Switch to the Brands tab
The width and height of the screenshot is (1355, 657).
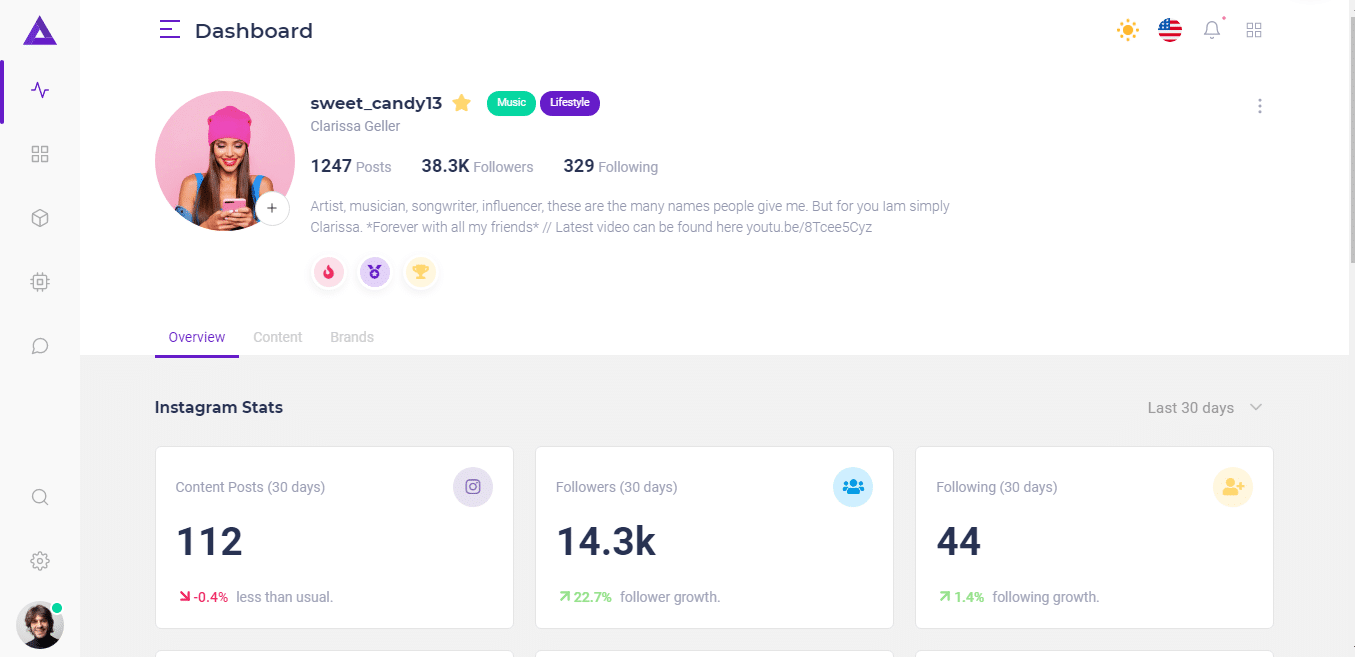[x=351, y=337]
